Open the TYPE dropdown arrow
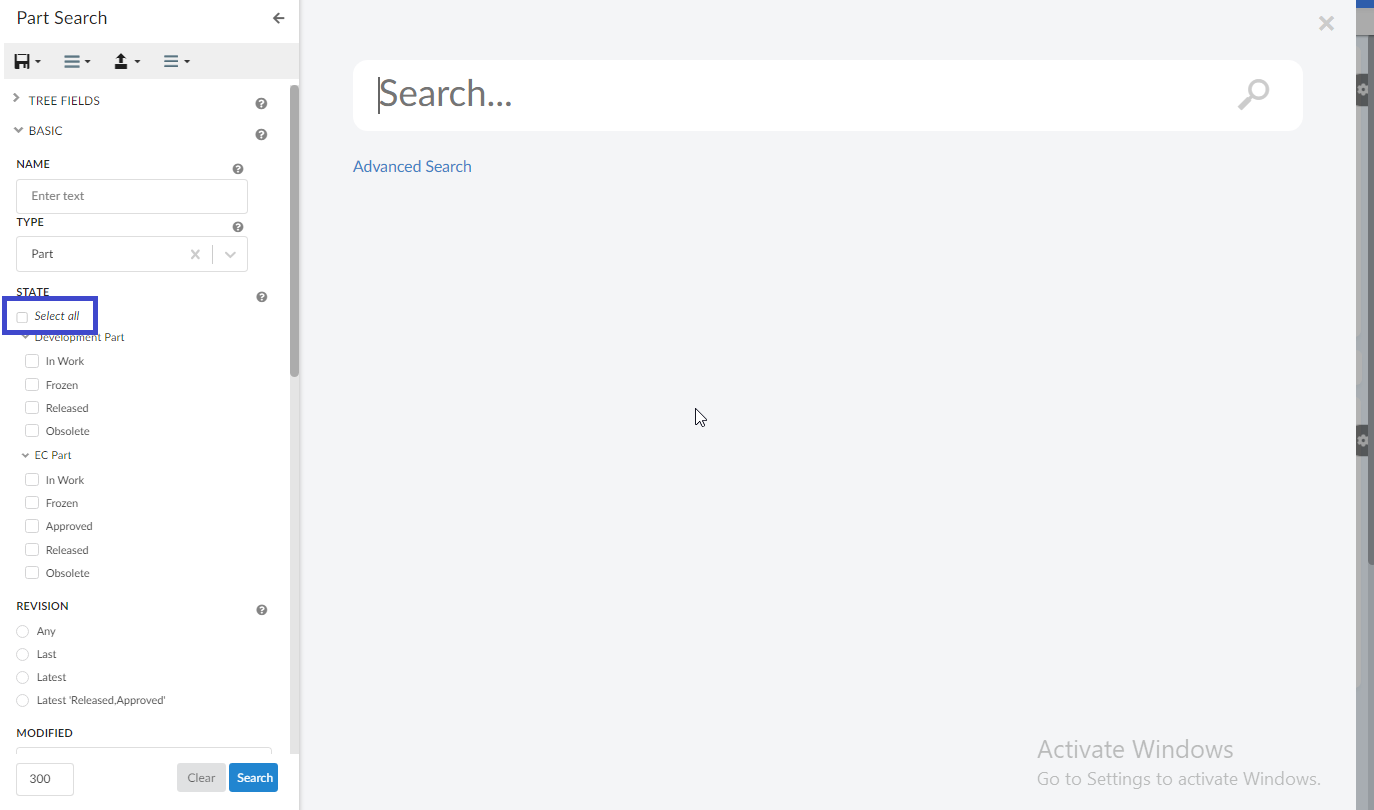 [231, 254]
